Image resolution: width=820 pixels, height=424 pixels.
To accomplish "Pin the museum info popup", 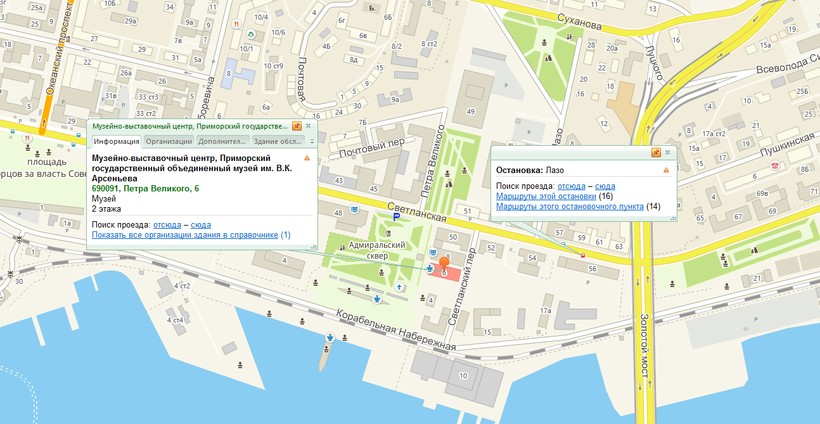I will point(297,127).
